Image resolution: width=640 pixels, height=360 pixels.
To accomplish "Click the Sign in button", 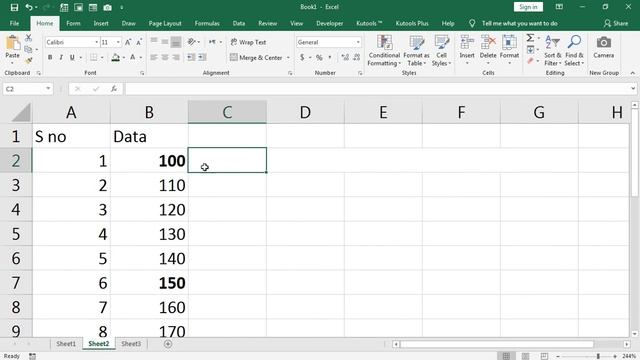I will 528,7.
